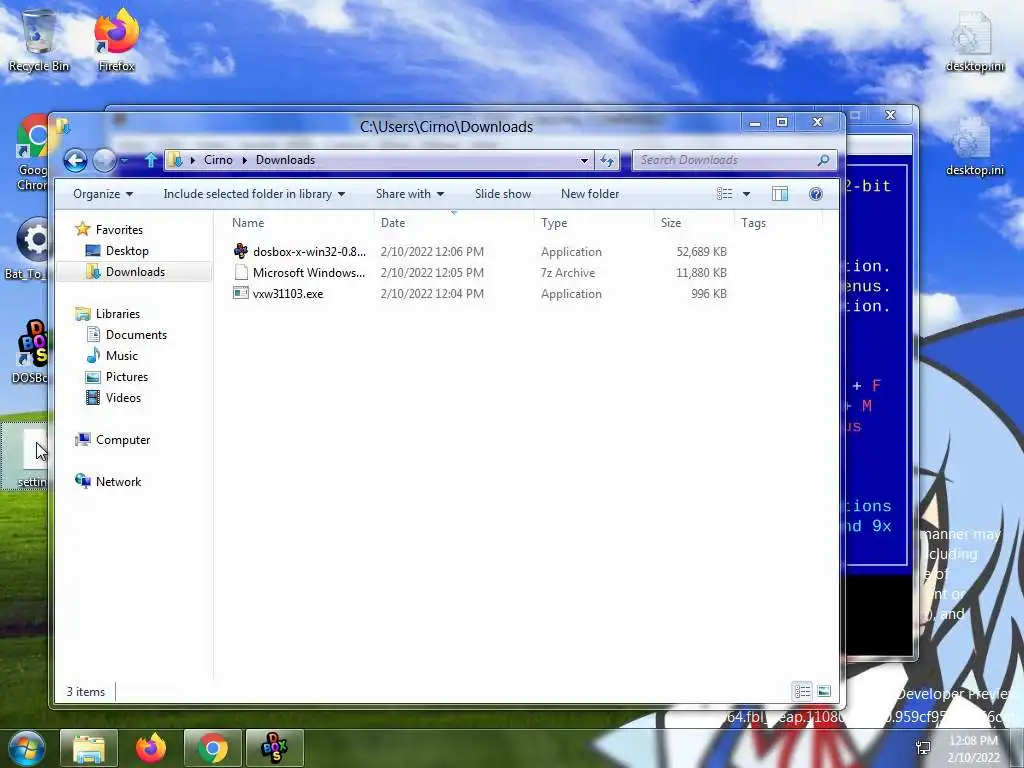Click the 52,689 KB size cell

pyautogui.click(x=701, y=251)
